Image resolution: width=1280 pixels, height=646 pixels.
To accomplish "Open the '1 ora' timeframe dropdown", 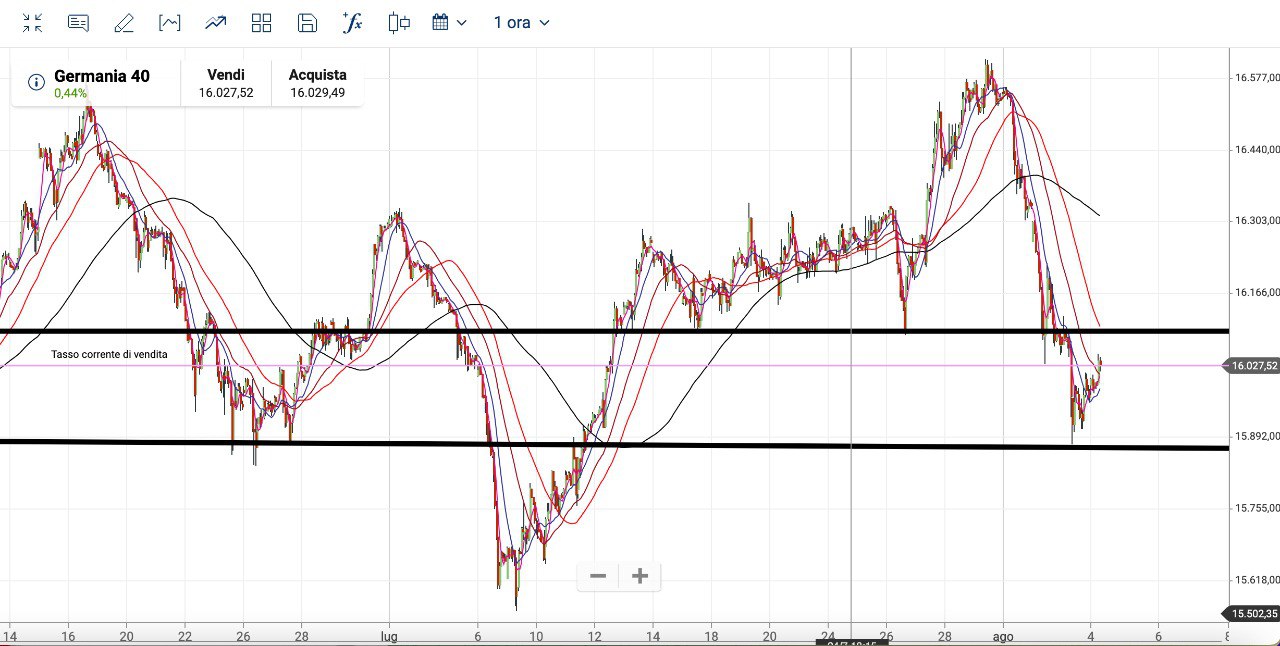I will pyautogui.click(x=521, y=23).
